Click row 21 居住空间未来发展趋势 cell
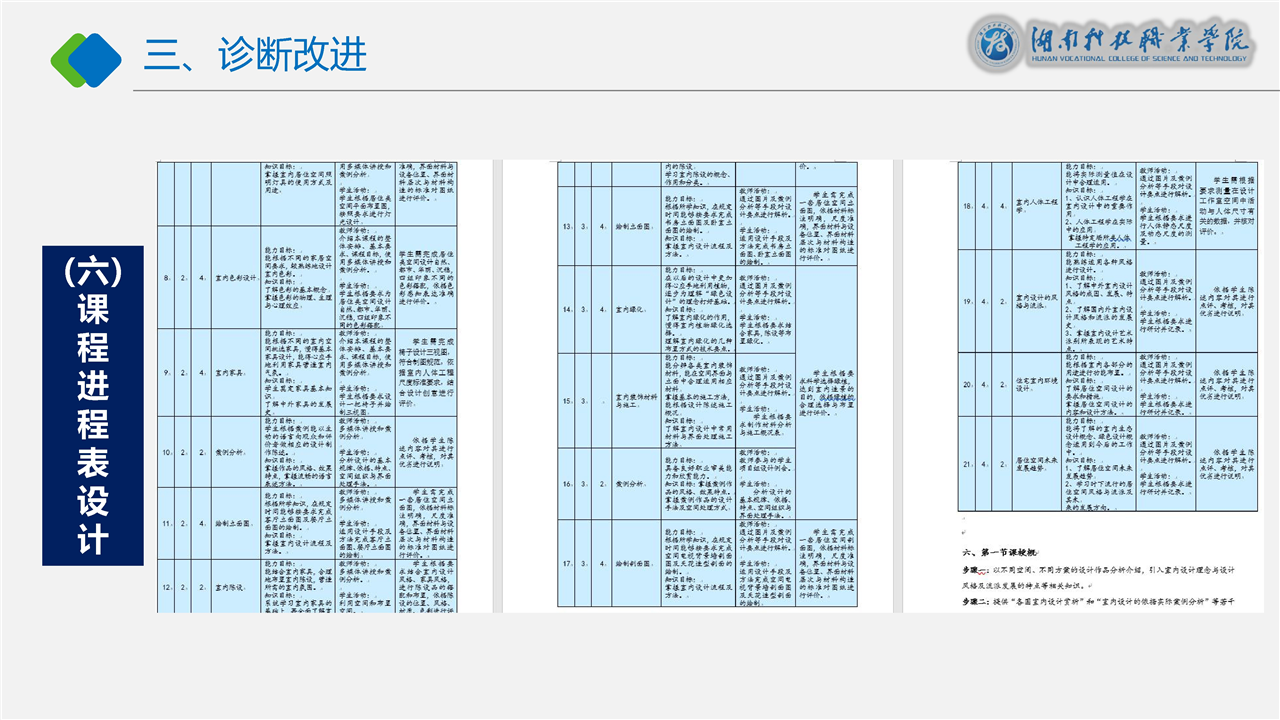This screenshot has height=720, width=1280. [1036, 464]
